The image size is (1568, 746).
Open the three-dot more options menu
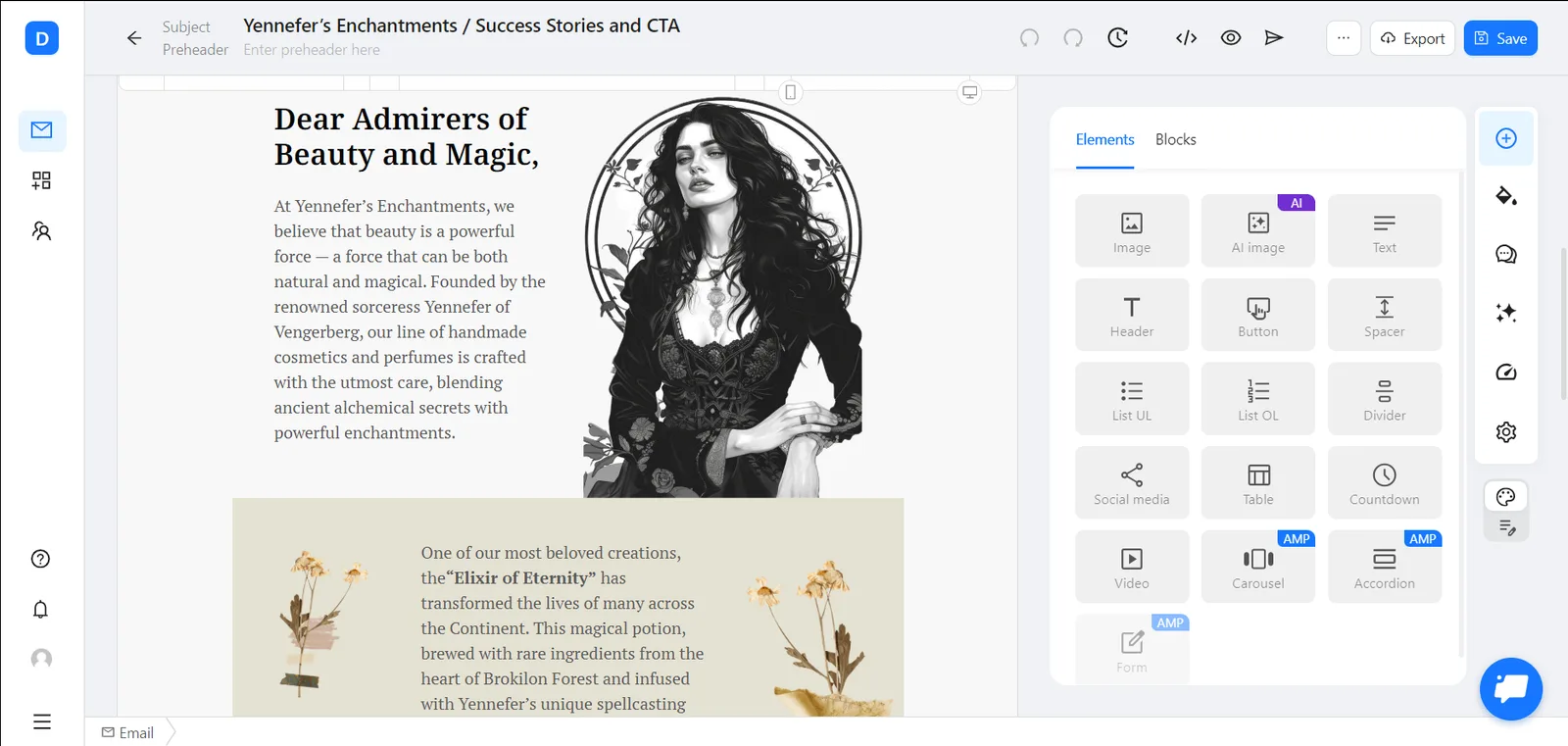point(1344,38)
